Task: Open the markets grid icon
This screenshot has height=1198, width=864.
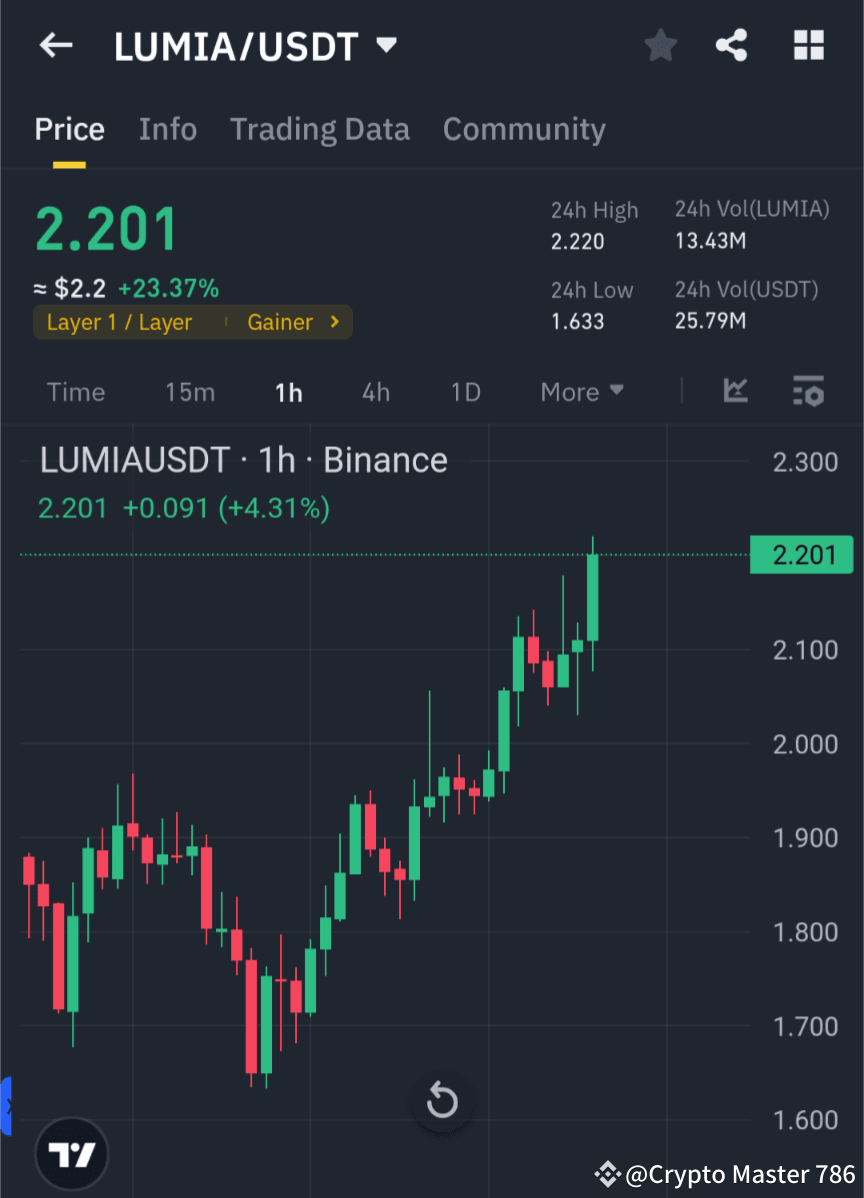Action: [808, 44]
